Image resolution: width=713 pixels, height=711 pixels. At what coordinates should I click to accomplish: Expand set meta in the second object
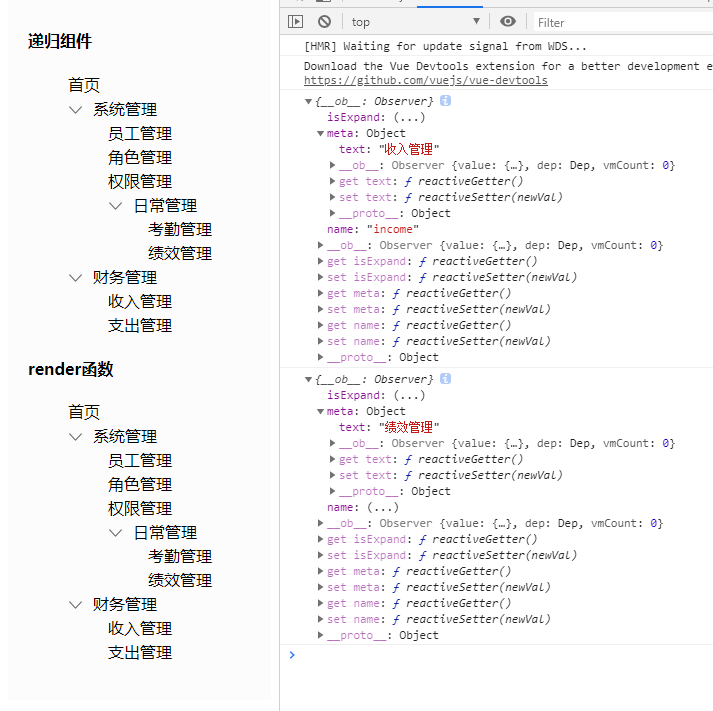point(320,587)
